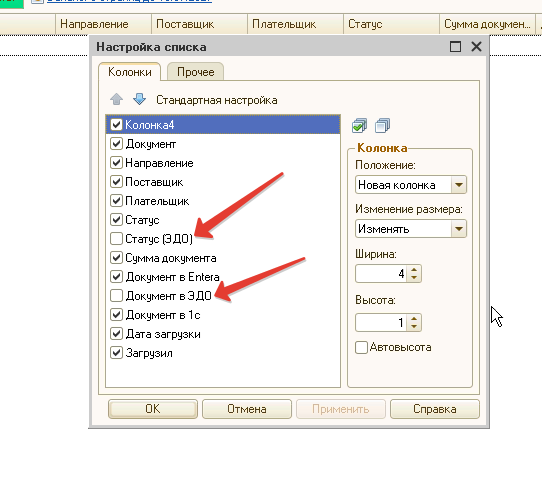Select the Документ в 1с row label

coord(163,315)
